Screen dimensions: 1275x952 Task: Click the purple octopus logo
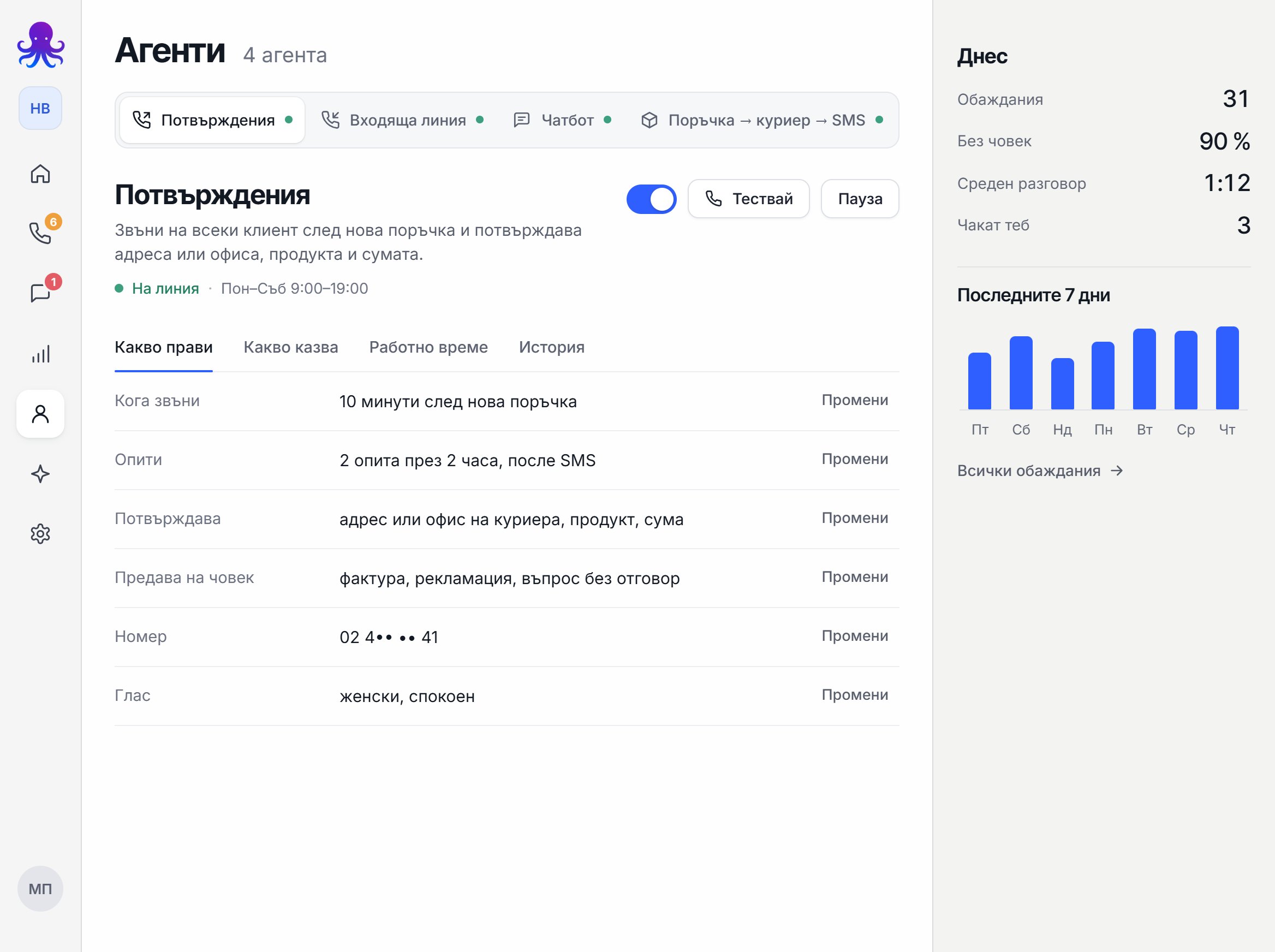[40, 45]
